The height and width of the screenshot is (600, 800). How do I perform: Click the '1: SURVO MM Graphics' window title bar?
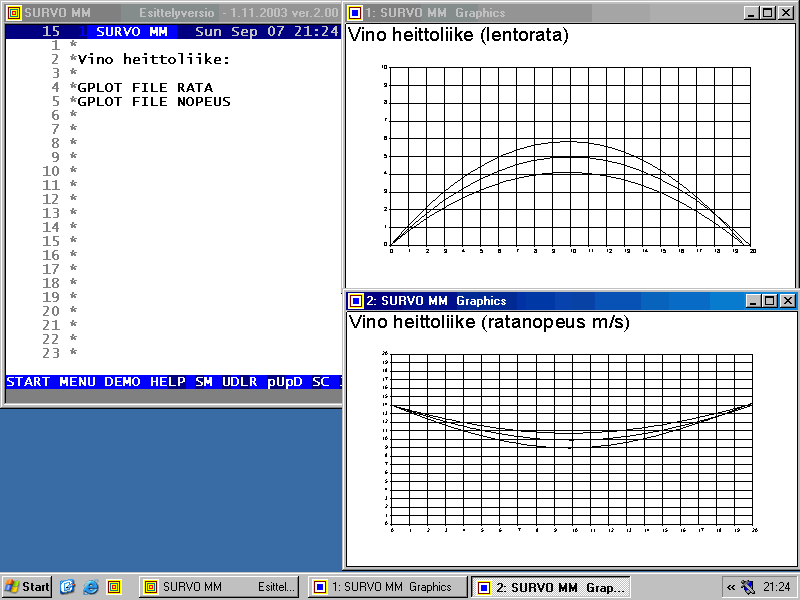click(x=570, y=13)
